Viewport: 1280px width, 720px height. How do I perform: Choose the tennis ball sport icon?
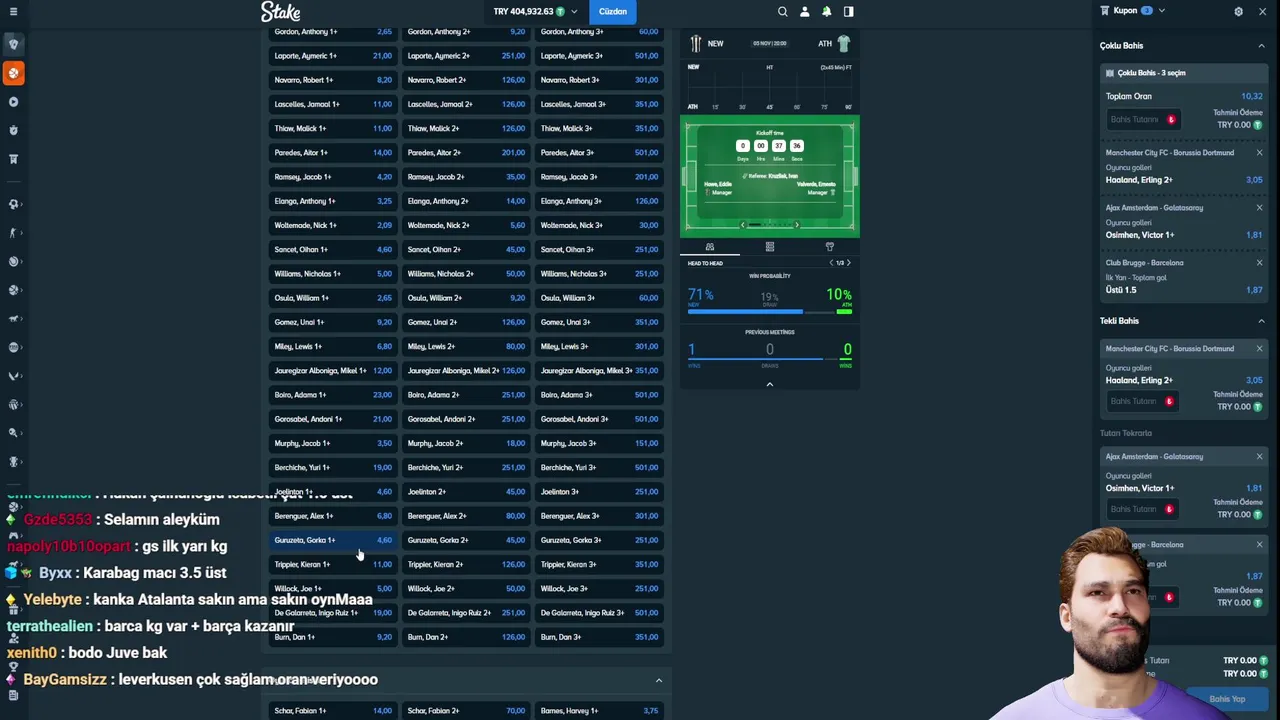tap(13, 261)
